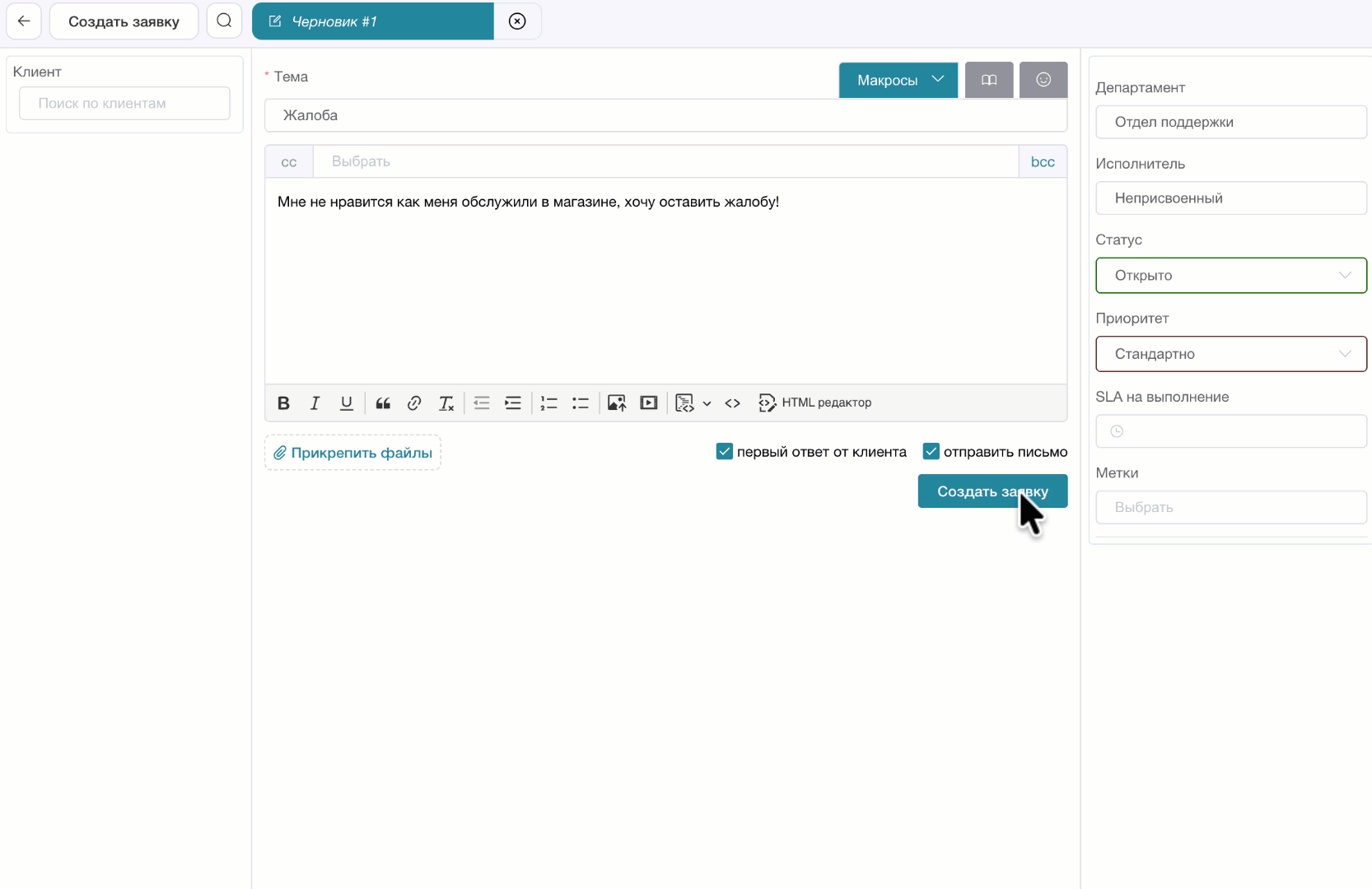Toggle bold formatting in editor toolbar
This screenshot has height=889, width=1372.
[x=283, y=403]
